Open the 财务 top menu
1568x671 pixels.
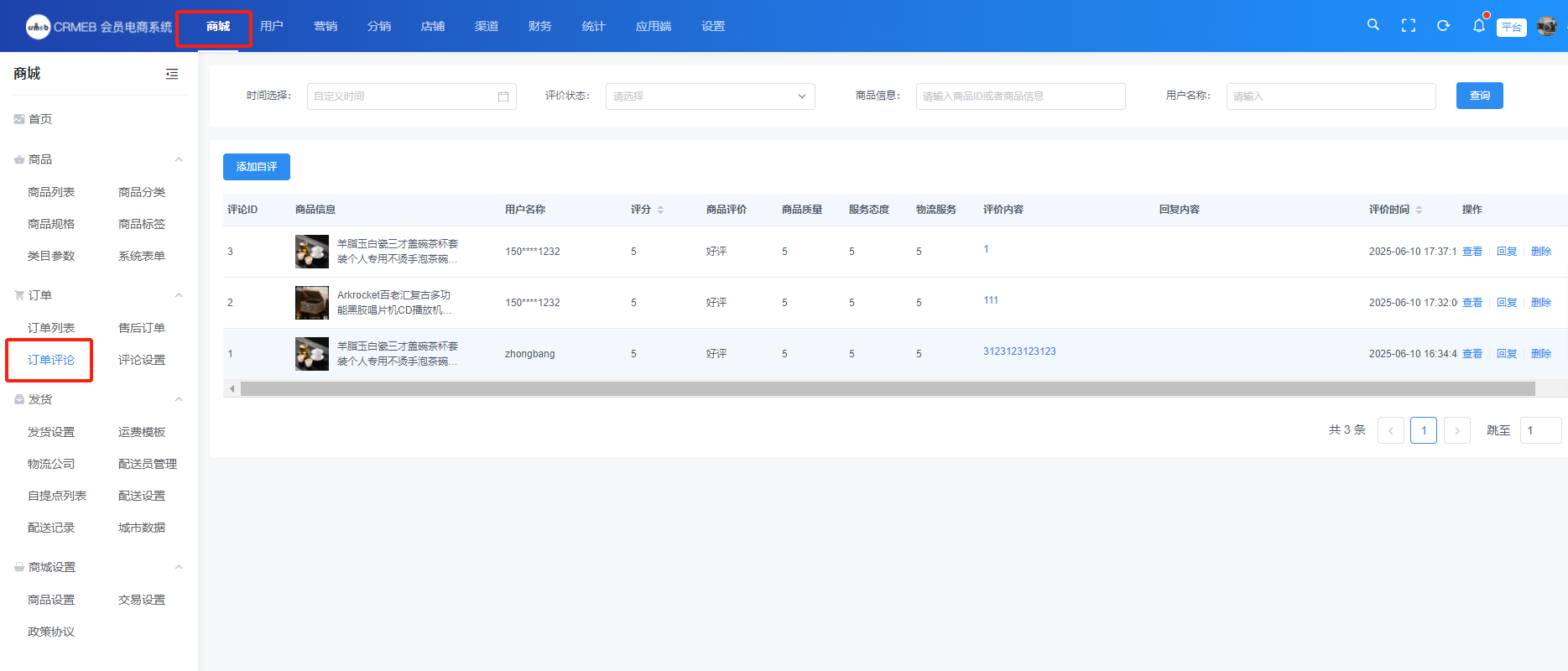[x=540, y=26]
